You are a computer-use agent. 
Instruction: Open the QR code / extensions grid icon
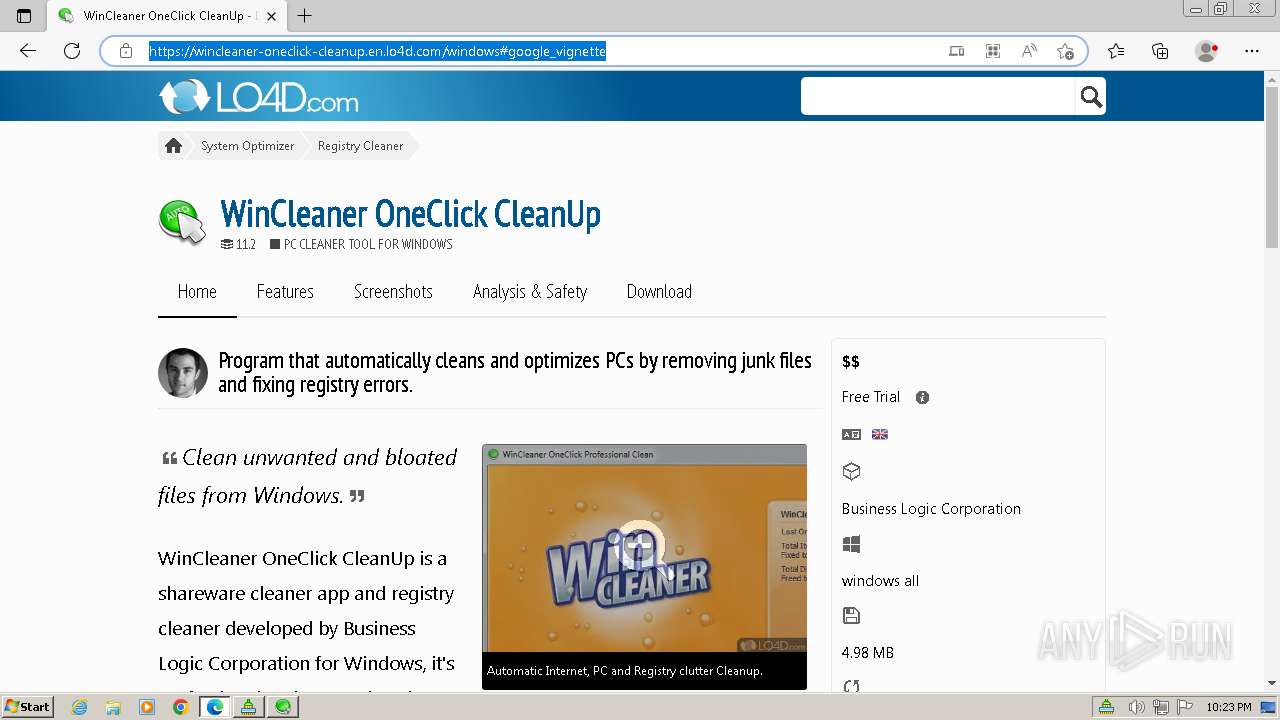(993, 51)
